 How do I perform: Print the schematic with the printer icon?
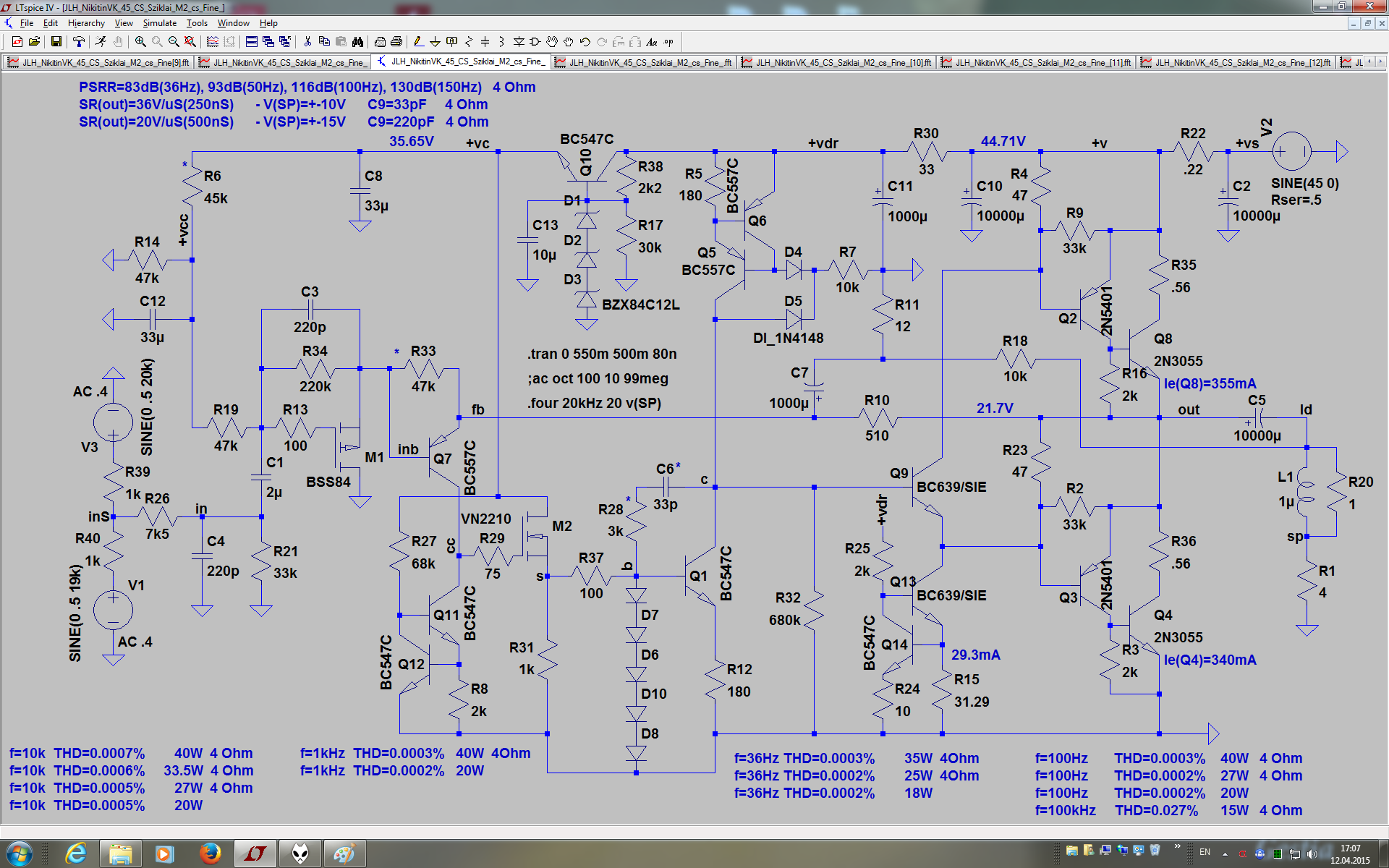click(396, 42)
